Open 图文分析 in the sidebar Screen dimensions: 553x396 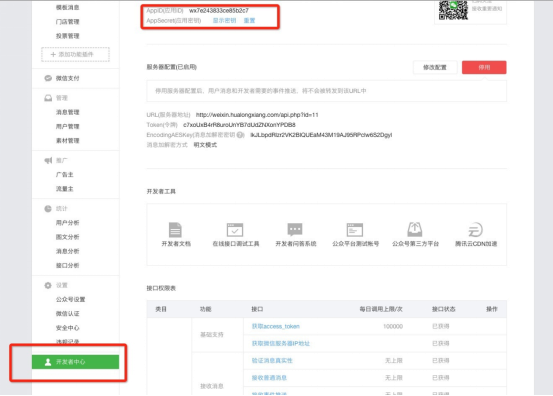tap(68, 237)
